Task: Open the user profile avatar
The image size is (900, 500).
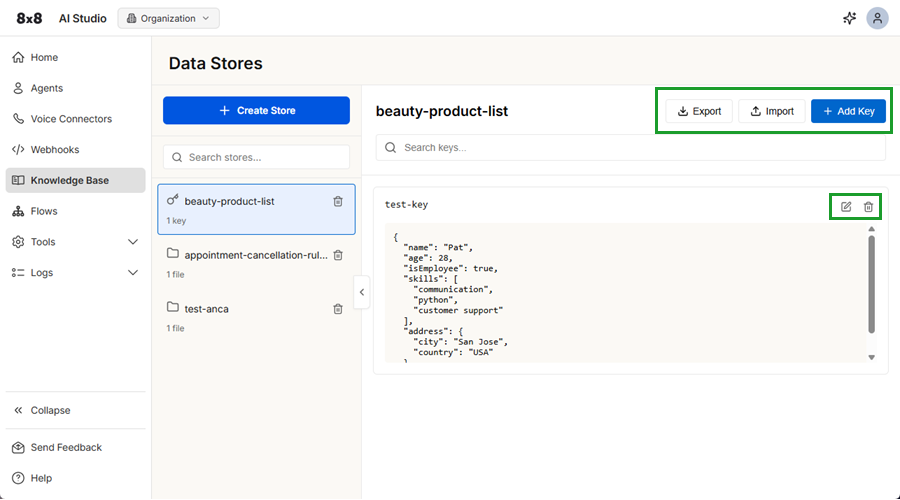Action: click(x=877, y=18)
